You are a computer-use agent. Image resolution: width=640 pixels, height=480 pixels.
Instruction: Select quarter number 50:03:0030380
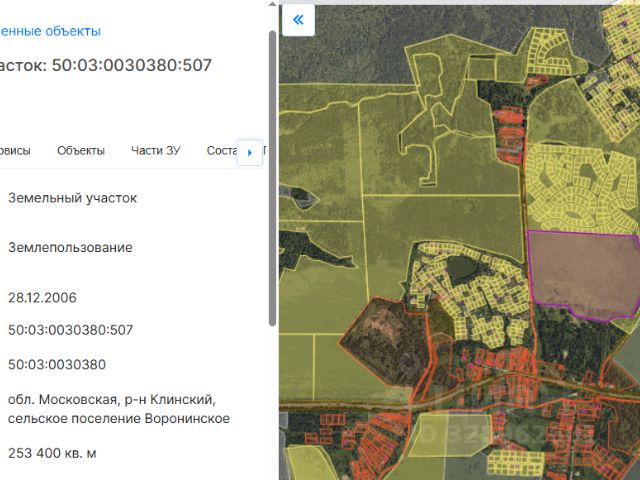[57, 364]
